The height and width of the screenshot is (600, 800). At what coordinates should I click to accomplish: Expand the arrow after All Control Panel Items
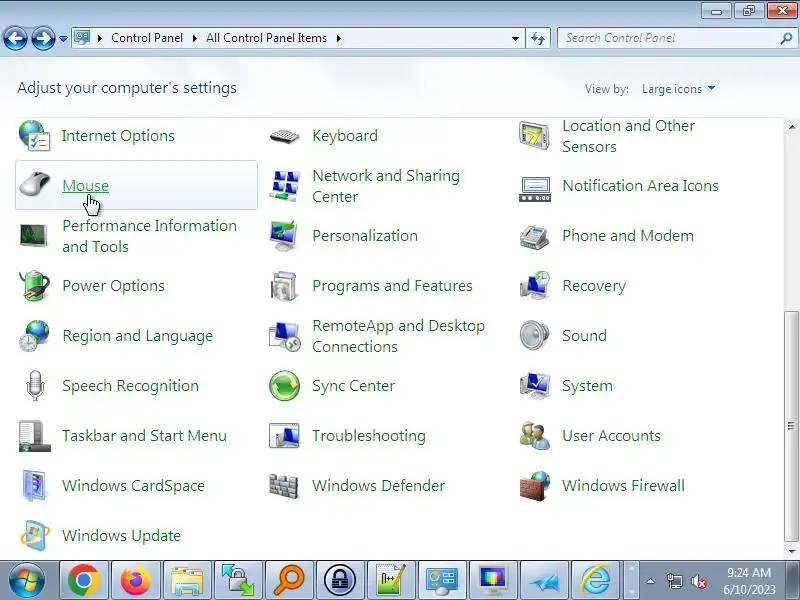click(x=338, y=38)
